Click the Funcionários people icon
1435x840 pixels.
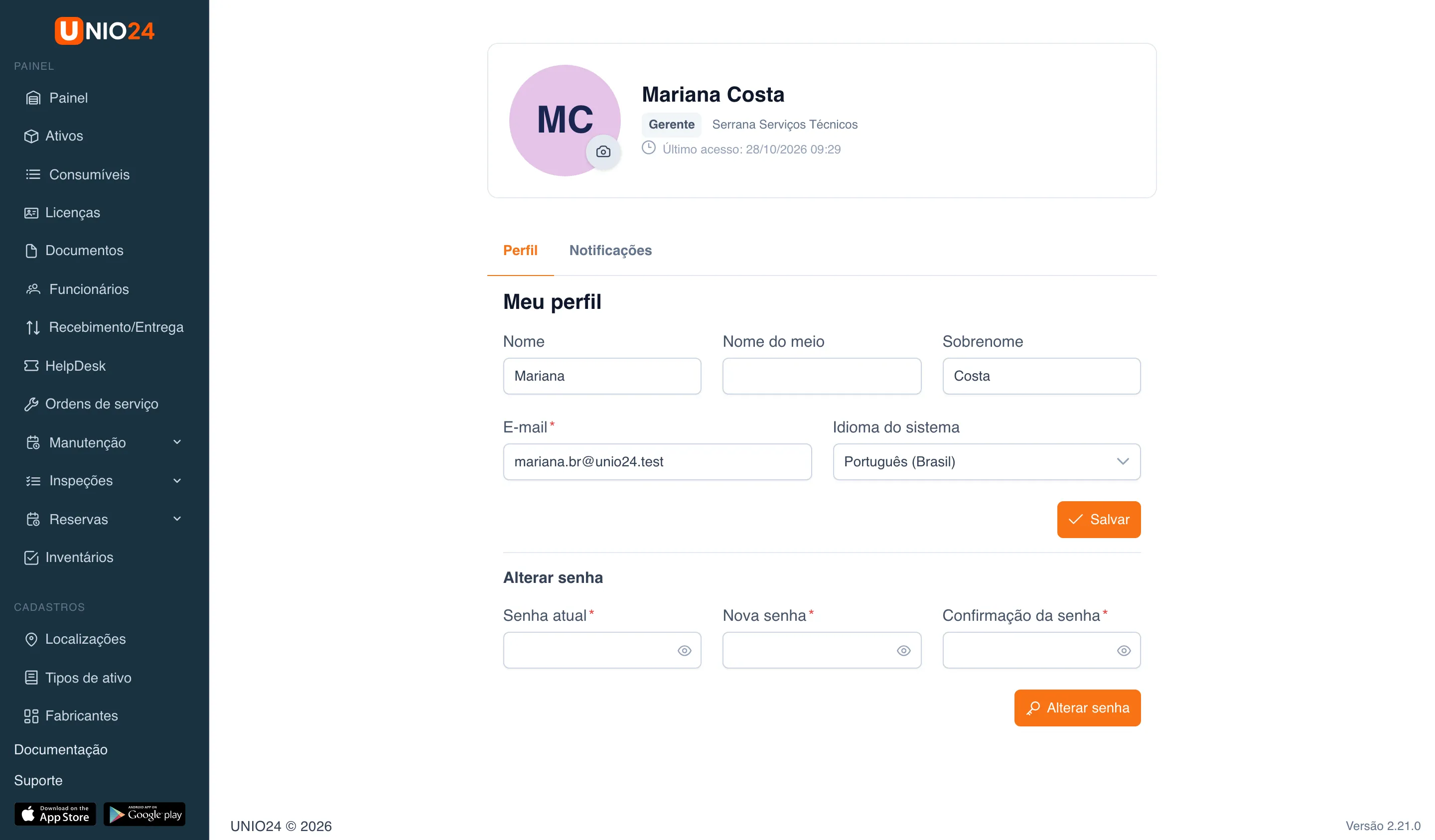(33, 289)
